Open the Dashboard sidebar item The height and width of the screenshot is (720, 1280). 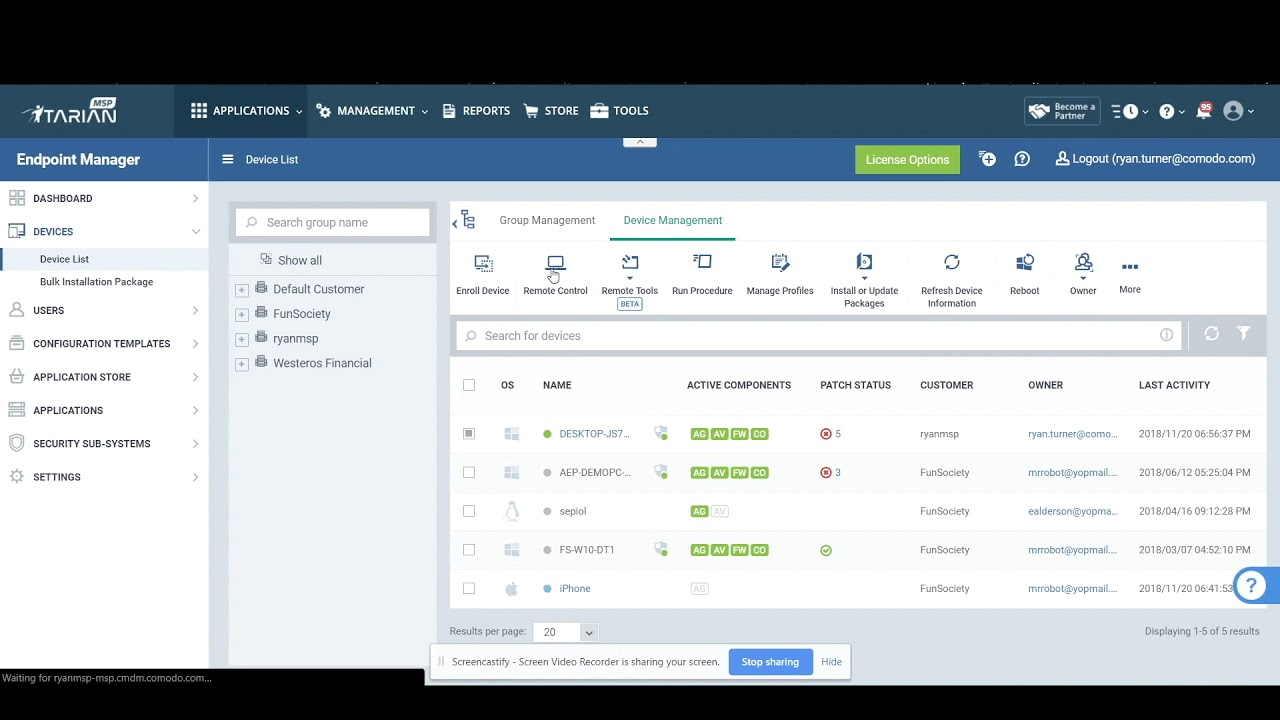(104, 199)
